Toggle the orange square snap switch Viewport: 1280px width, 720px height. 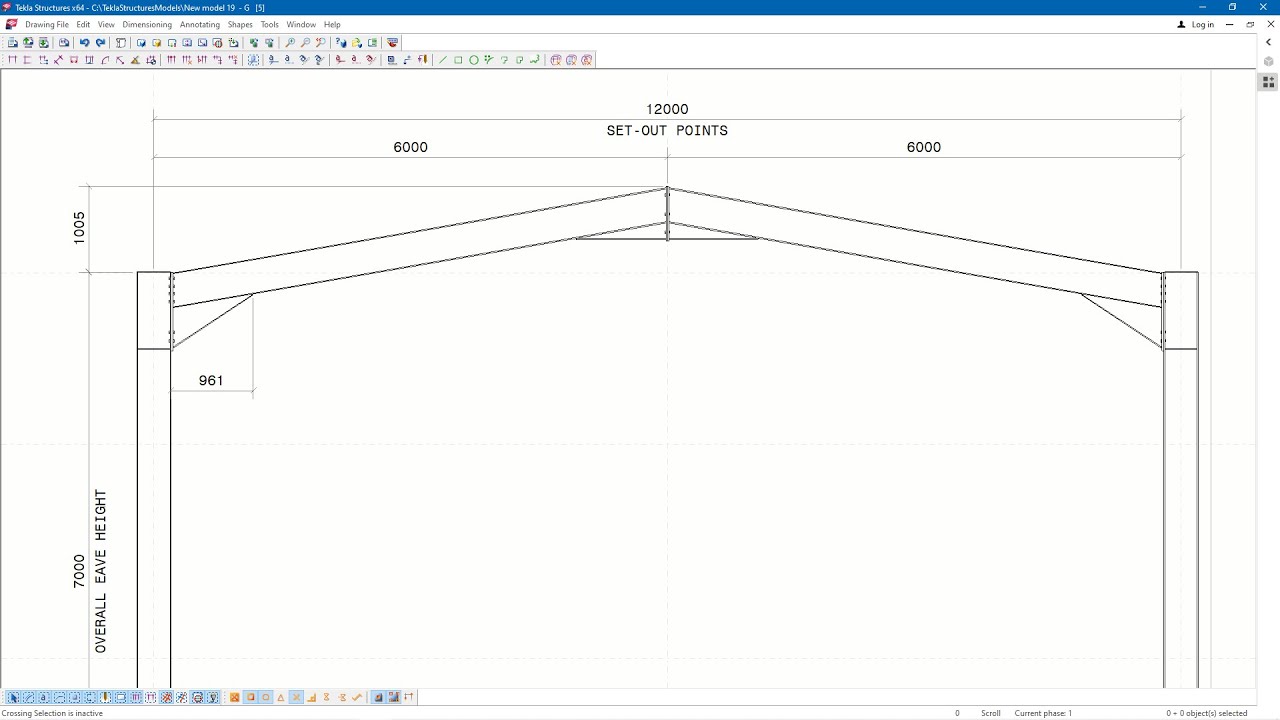click(x=251, y=697)
